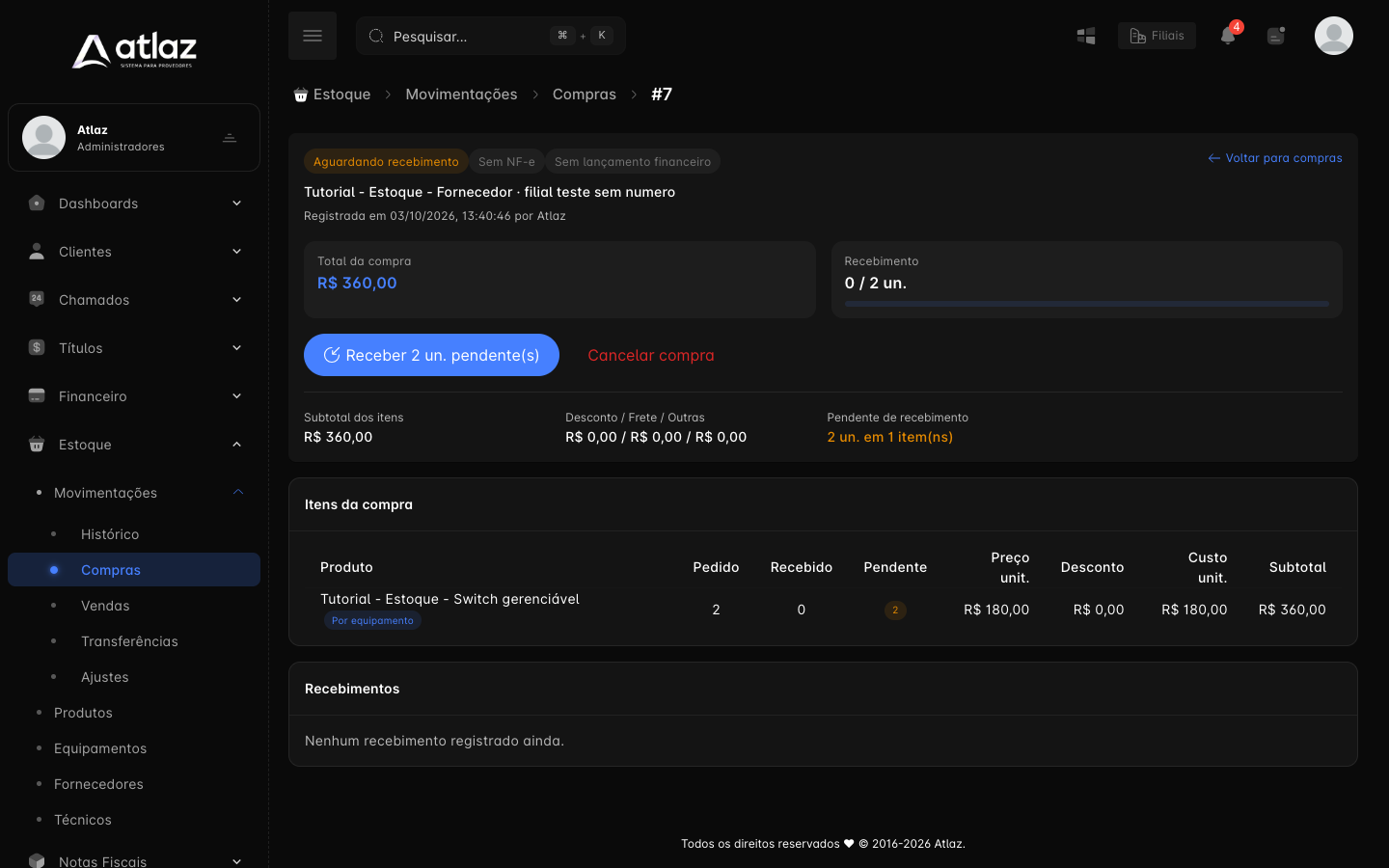Open Transferências in the sidebar
The height and width of the screenshot is (868, 1389).
coord(129,641)
